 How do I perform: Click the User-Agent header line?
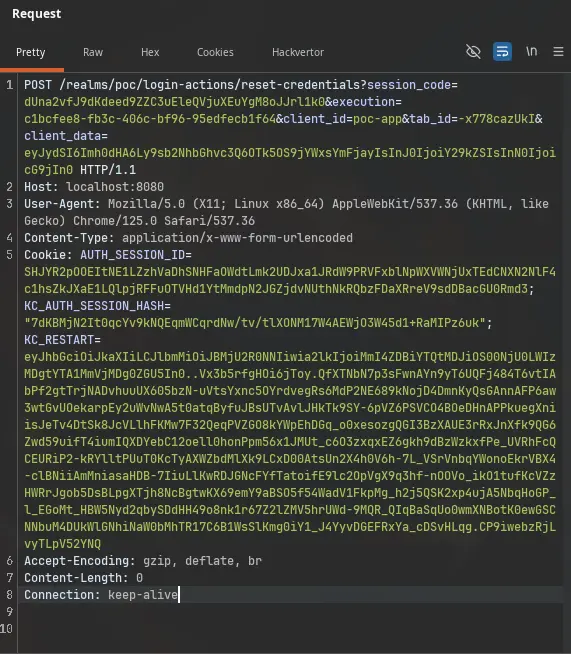click(286, 212)
